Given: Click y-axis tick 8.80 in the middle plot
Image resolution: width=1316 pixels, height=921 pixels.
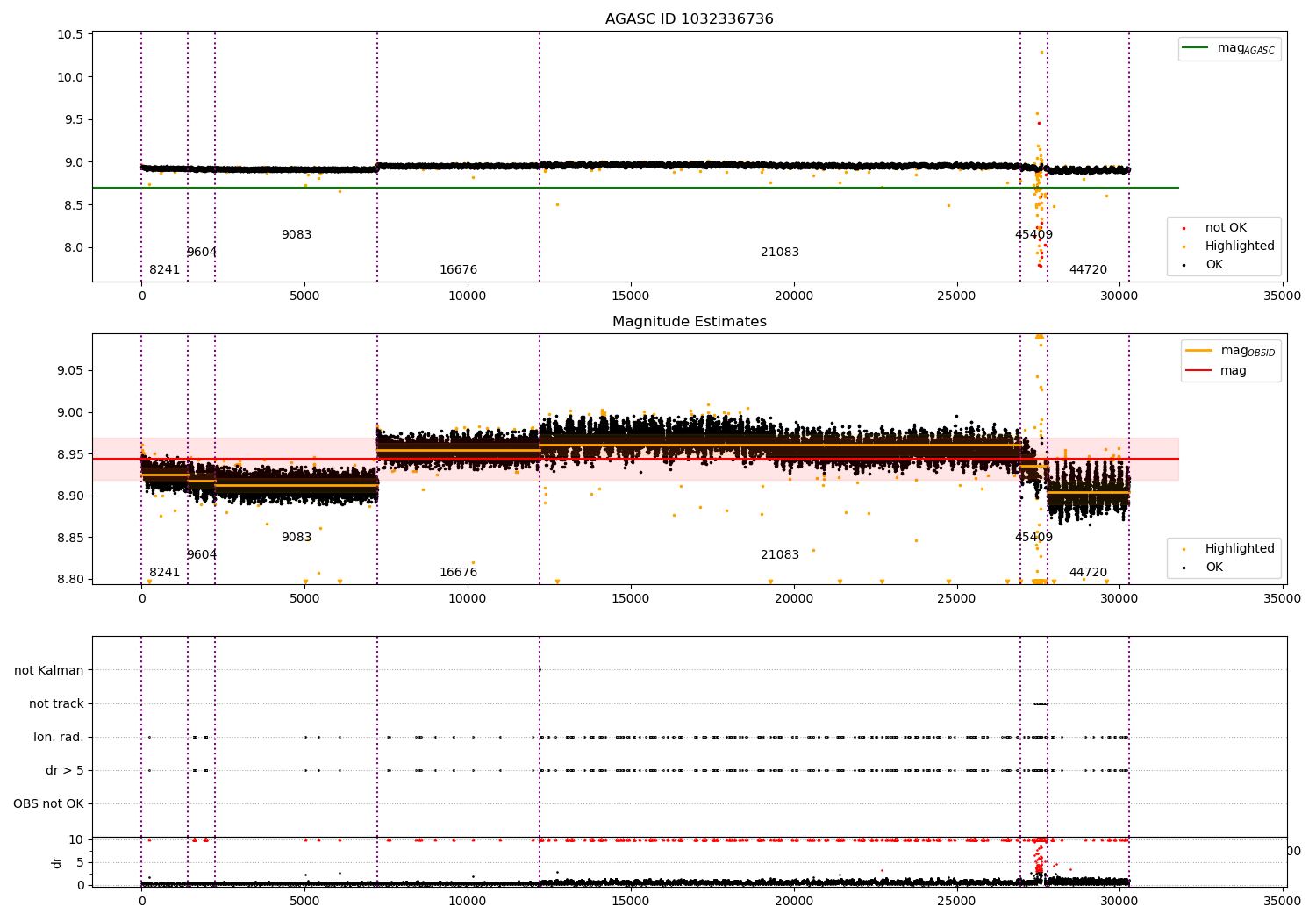Looking at the screenshot, I should (70, 580).
